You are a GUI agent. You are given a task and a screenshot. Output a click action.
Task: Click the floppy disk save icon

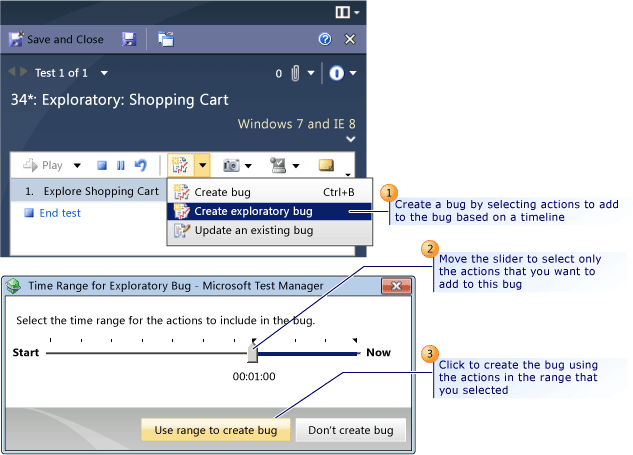129,39
